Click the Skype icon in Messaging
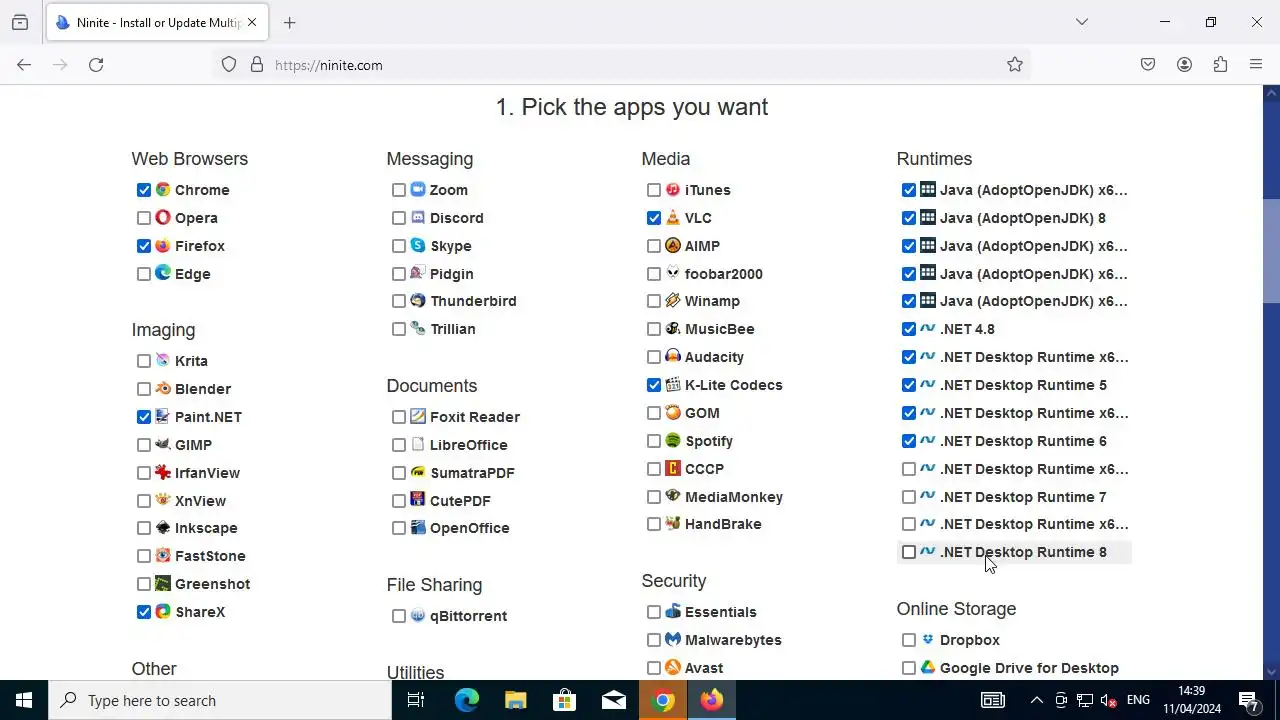 point(418,245)
